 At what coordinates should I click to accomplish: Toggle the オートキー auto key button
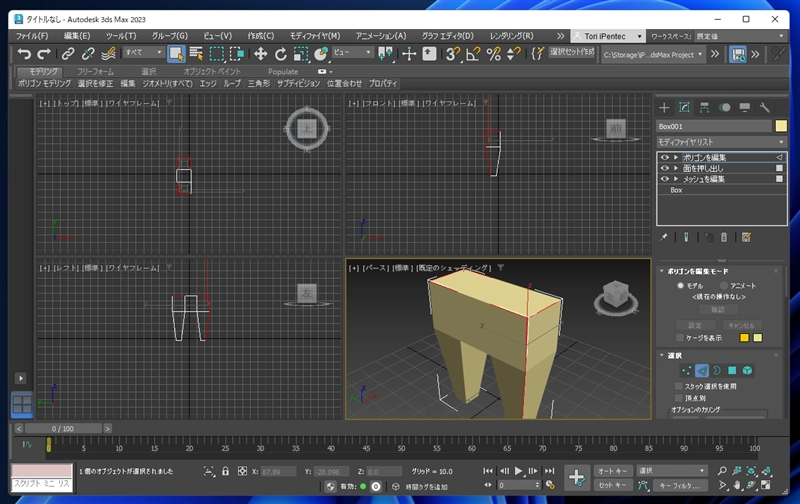click(x=613, y=471)
